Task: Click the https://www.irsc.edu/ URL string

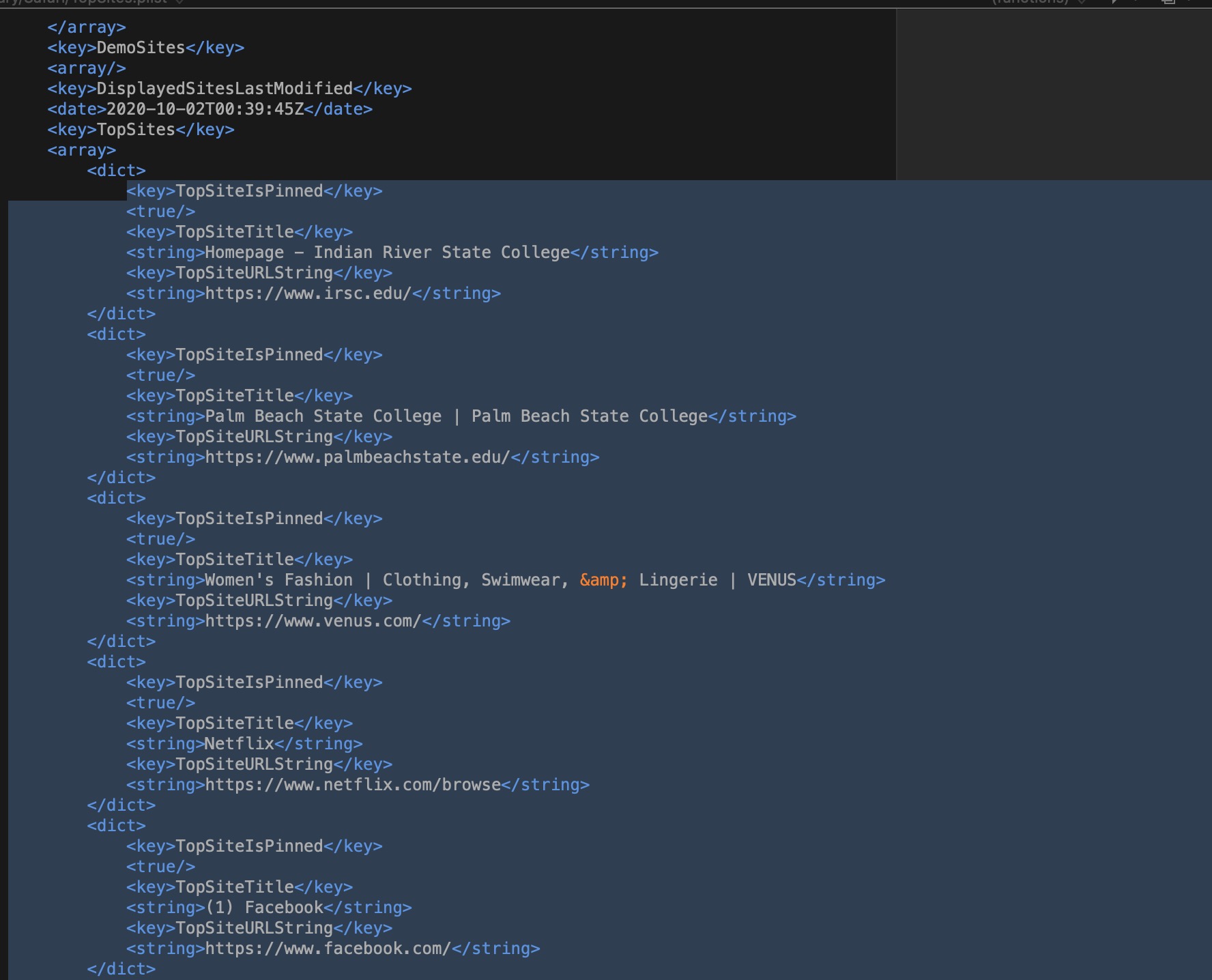Action: tap(313, 293)
